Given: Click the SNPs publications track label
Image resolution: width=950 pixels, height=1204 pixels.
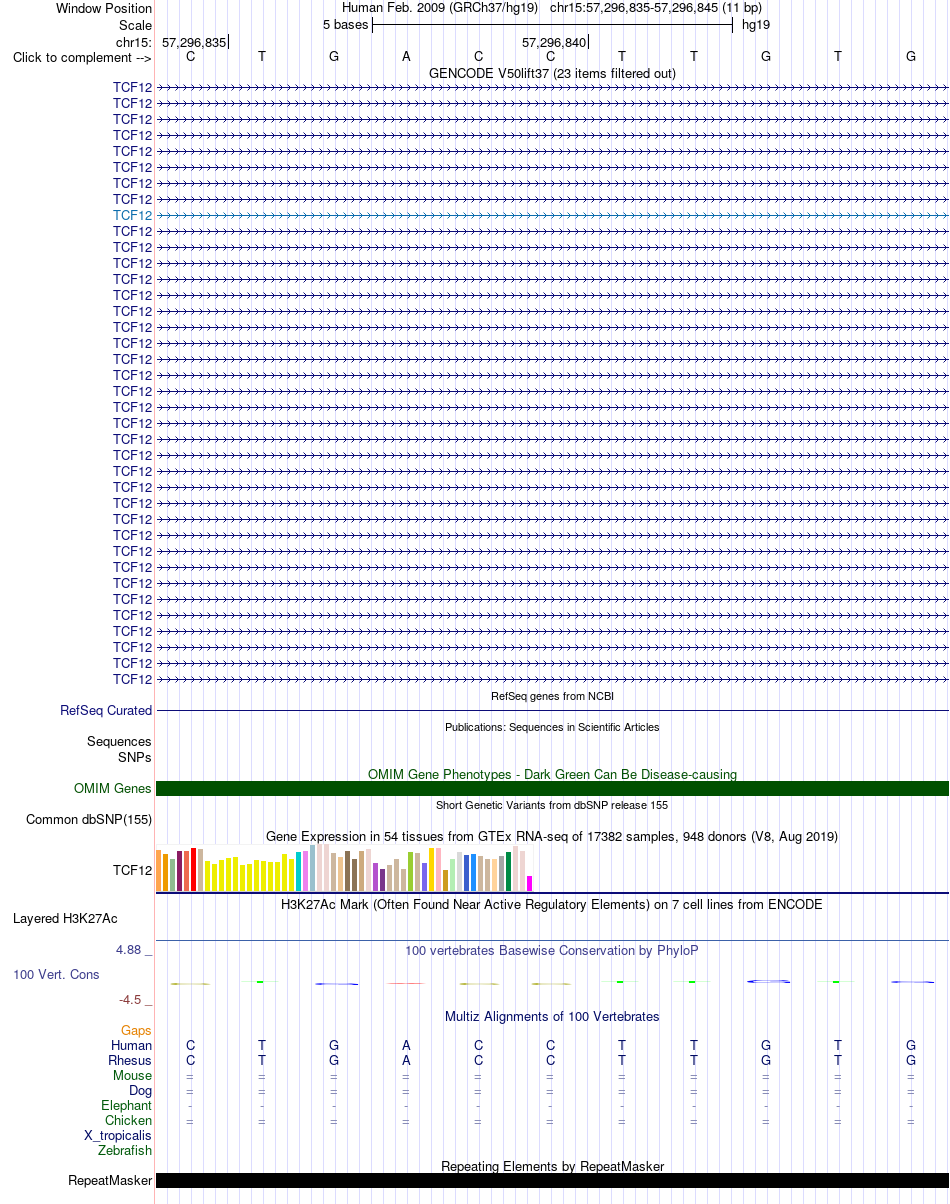Looking at the screenshot, I should tap(135, 757).
